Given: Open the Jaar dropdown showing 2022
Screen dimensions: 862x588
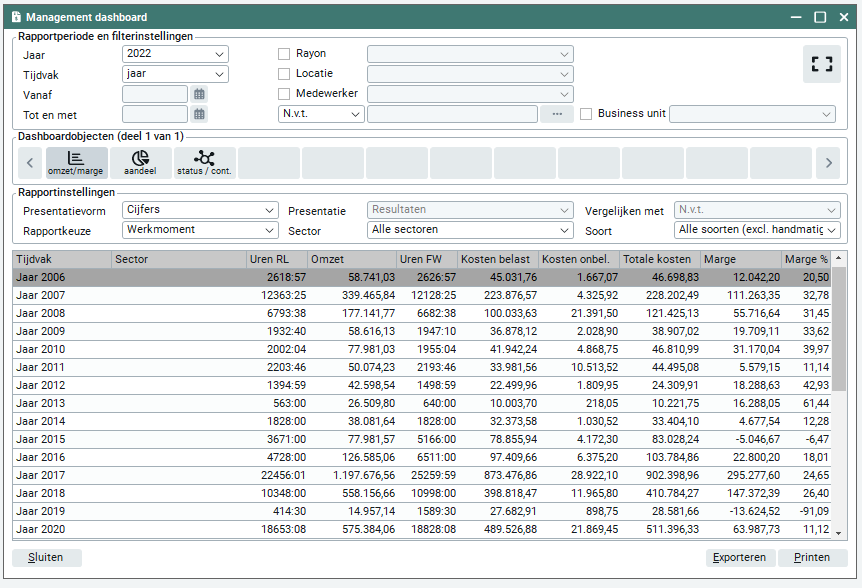Looking at the screenshot, I should [175, 54].
